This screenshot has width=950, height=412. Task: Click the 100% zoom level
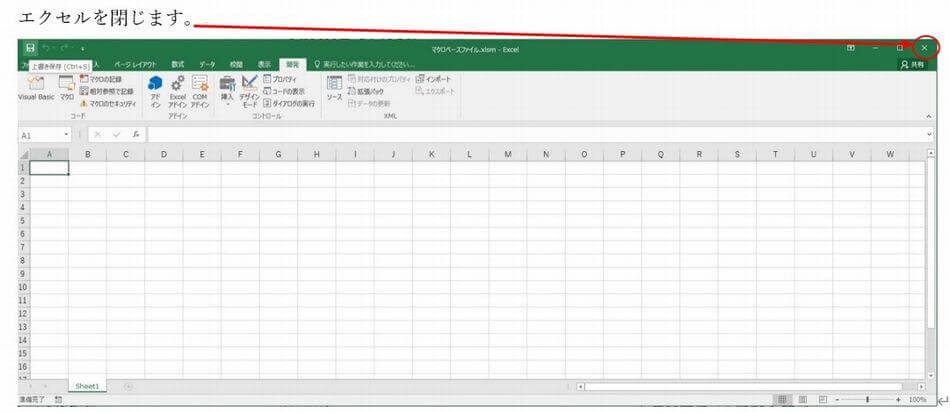[x=917, y=400]
